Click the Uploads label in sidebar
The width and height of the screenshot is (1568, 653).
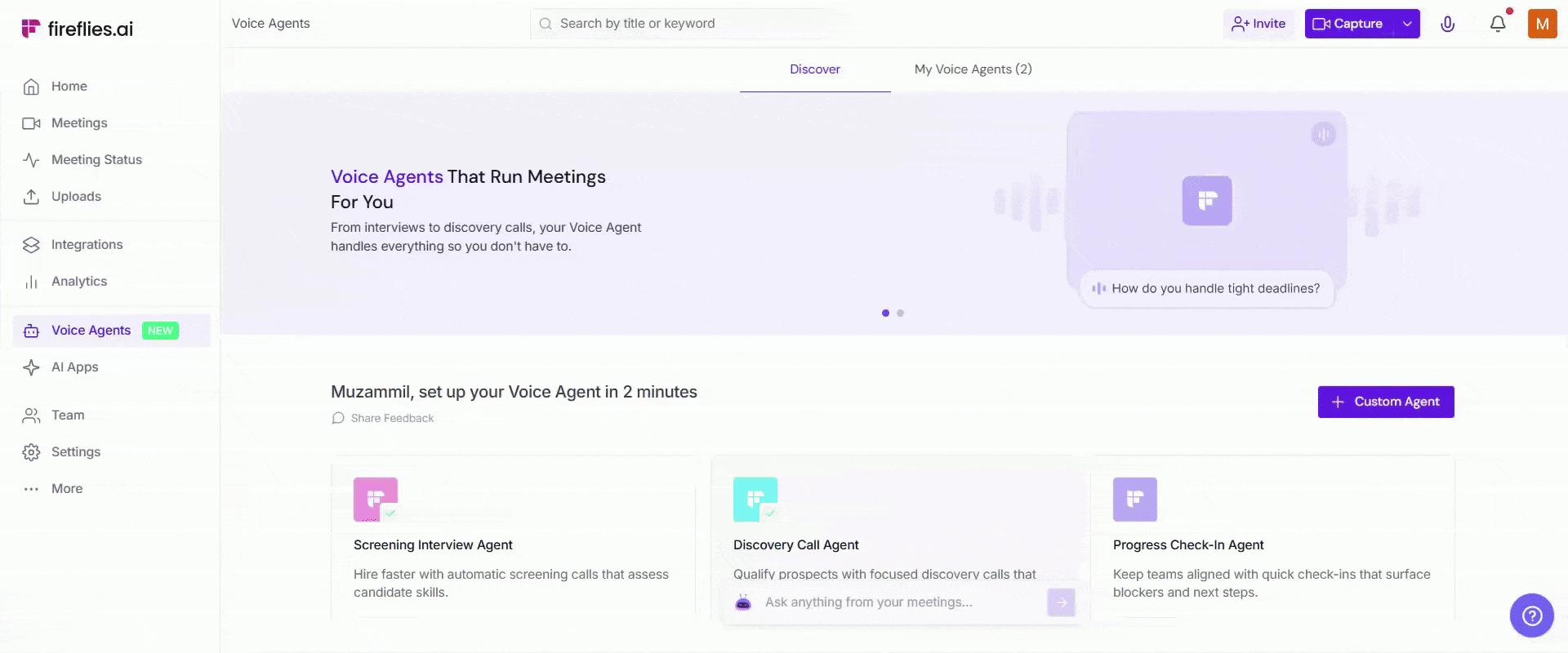76,197
